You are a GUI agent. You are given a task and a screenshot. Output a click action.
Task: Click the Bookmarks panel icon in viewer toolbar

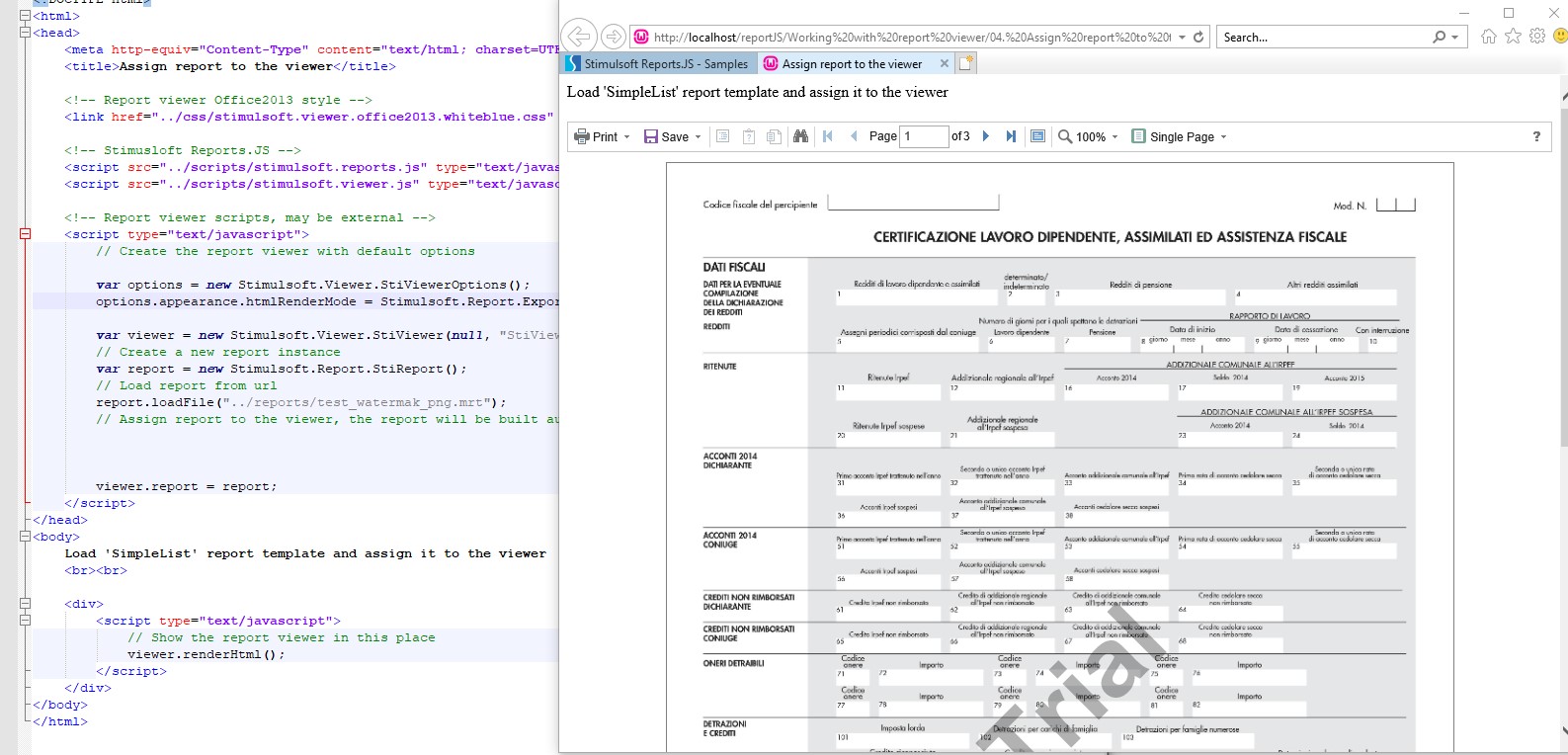tap(723, 136)
